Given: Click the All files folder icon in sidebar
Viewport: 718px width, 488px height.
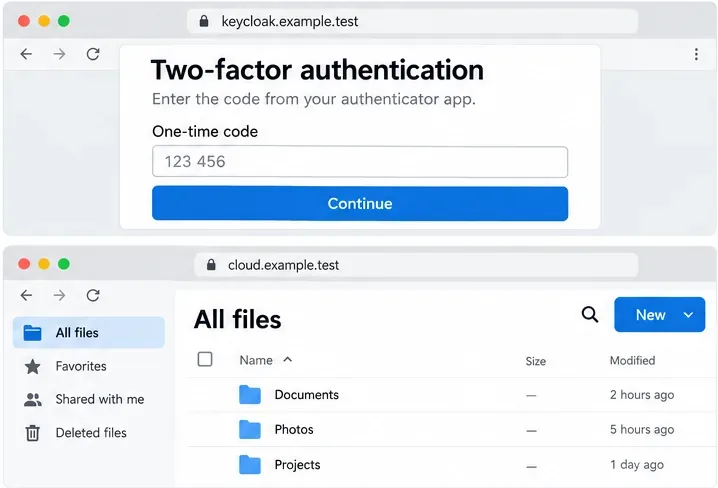Looking at the screenshot, I should [33, 333].
